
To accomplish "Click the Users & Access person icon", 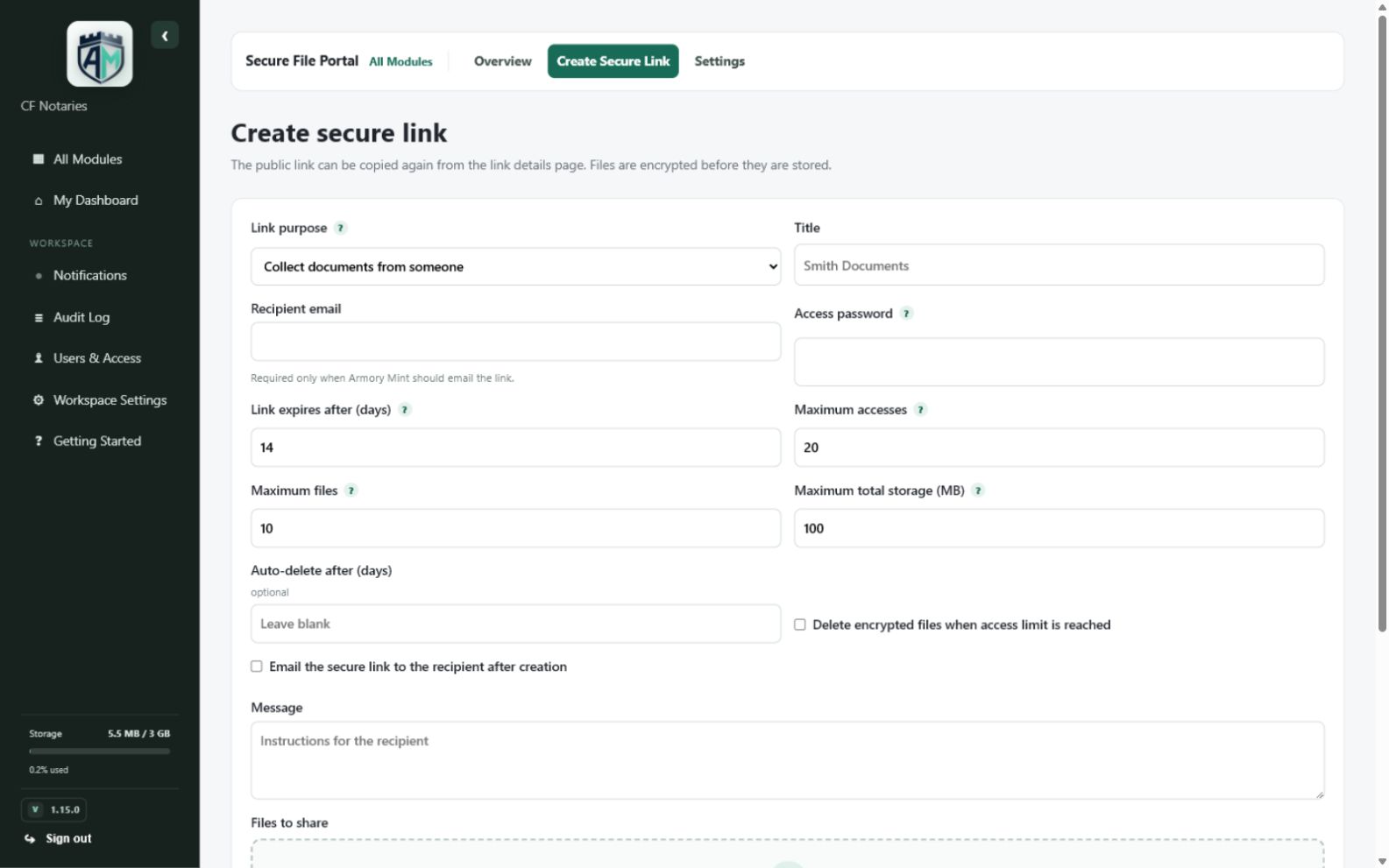I will click(39, 358).
